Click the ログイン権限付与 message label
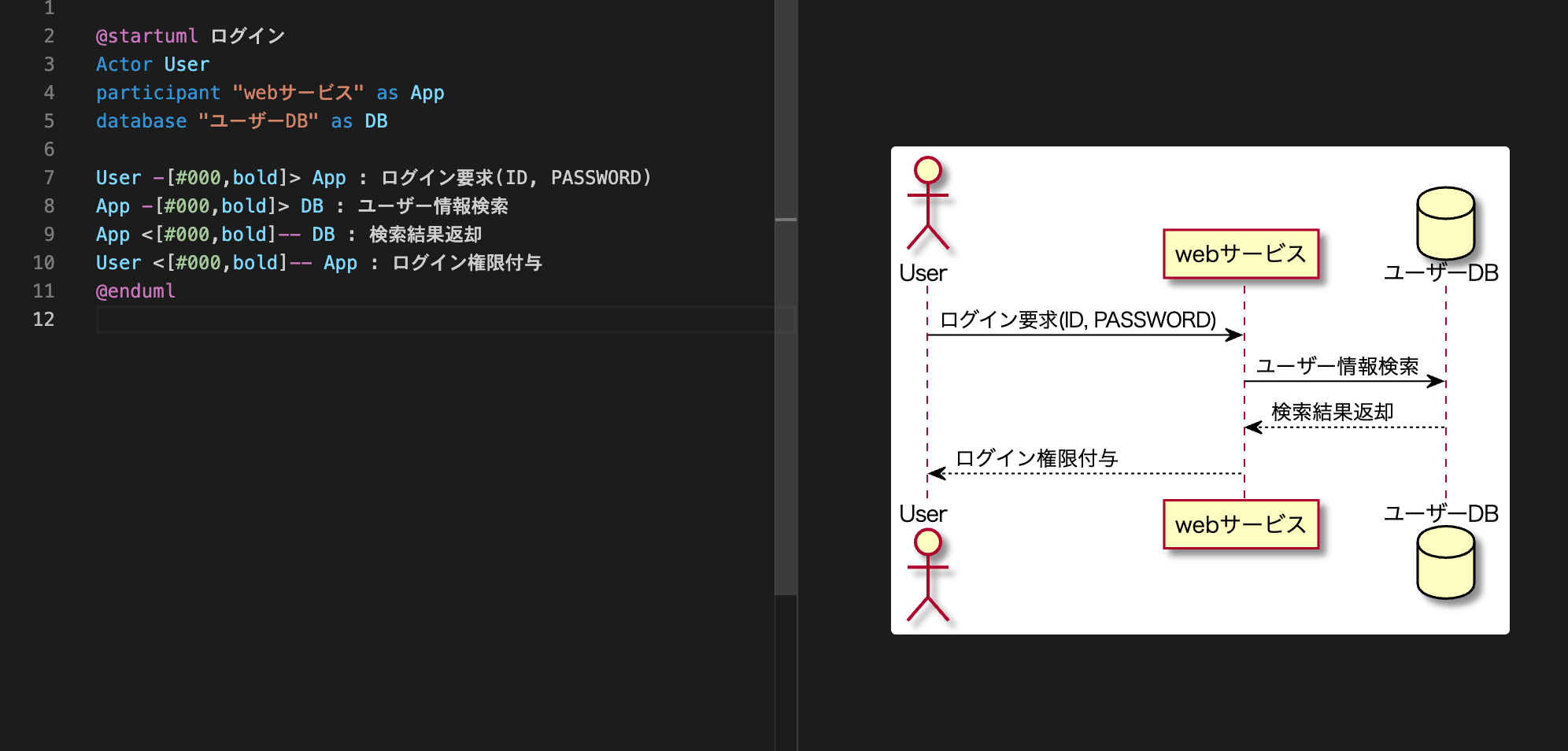Viewport: 1568px width, 751px height. (1037, 457)
